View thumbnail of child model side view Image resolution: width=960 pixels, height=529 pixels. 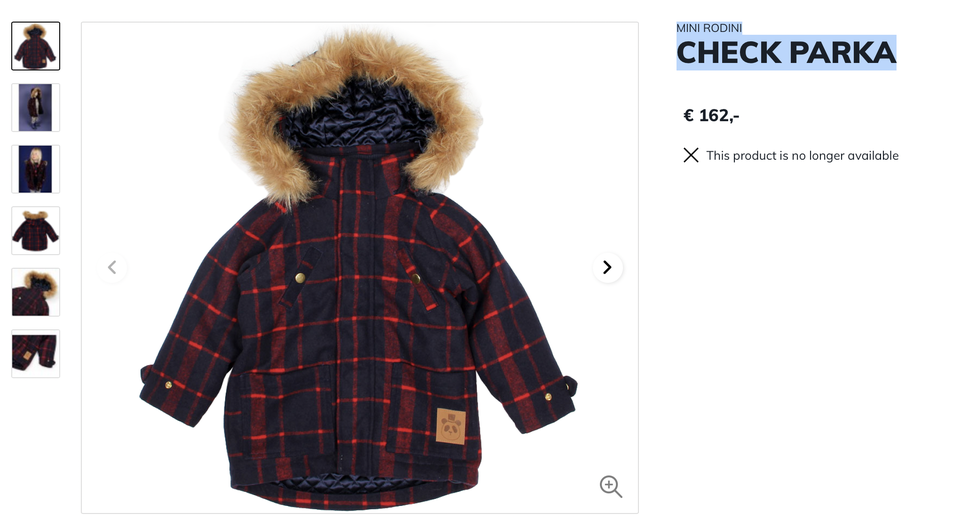(36, 108)
